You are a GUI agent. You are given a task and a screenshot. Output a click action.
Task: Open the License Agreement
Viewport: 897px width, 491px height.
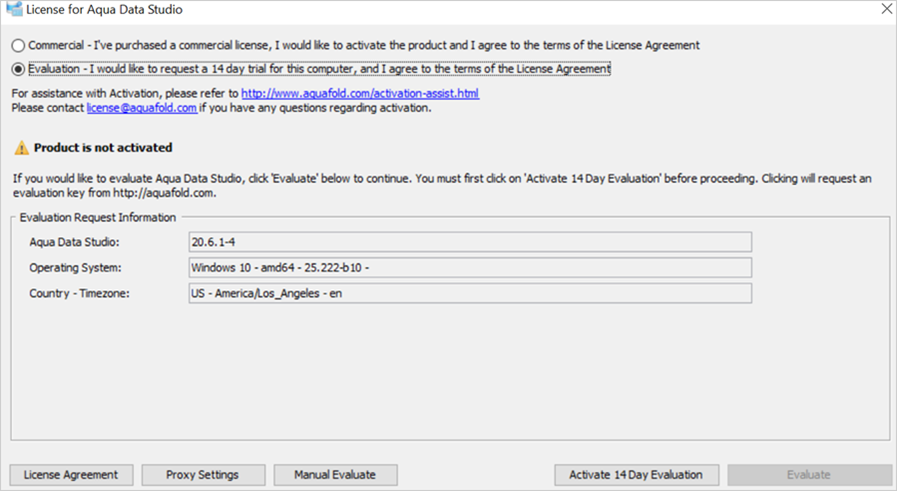click(71, 475)
